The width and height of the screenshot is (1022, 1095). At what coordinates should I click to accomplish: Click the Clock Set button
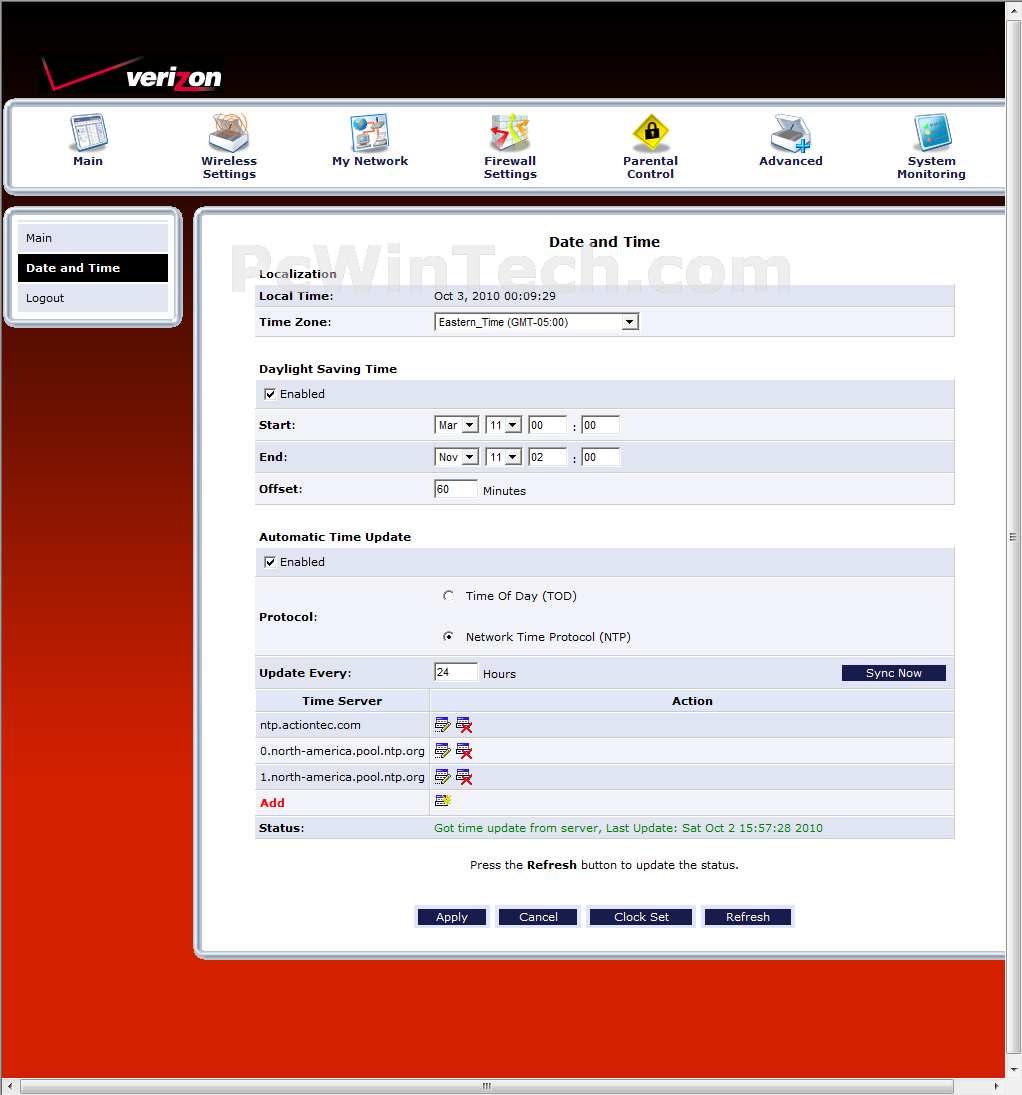coord(641,917)
